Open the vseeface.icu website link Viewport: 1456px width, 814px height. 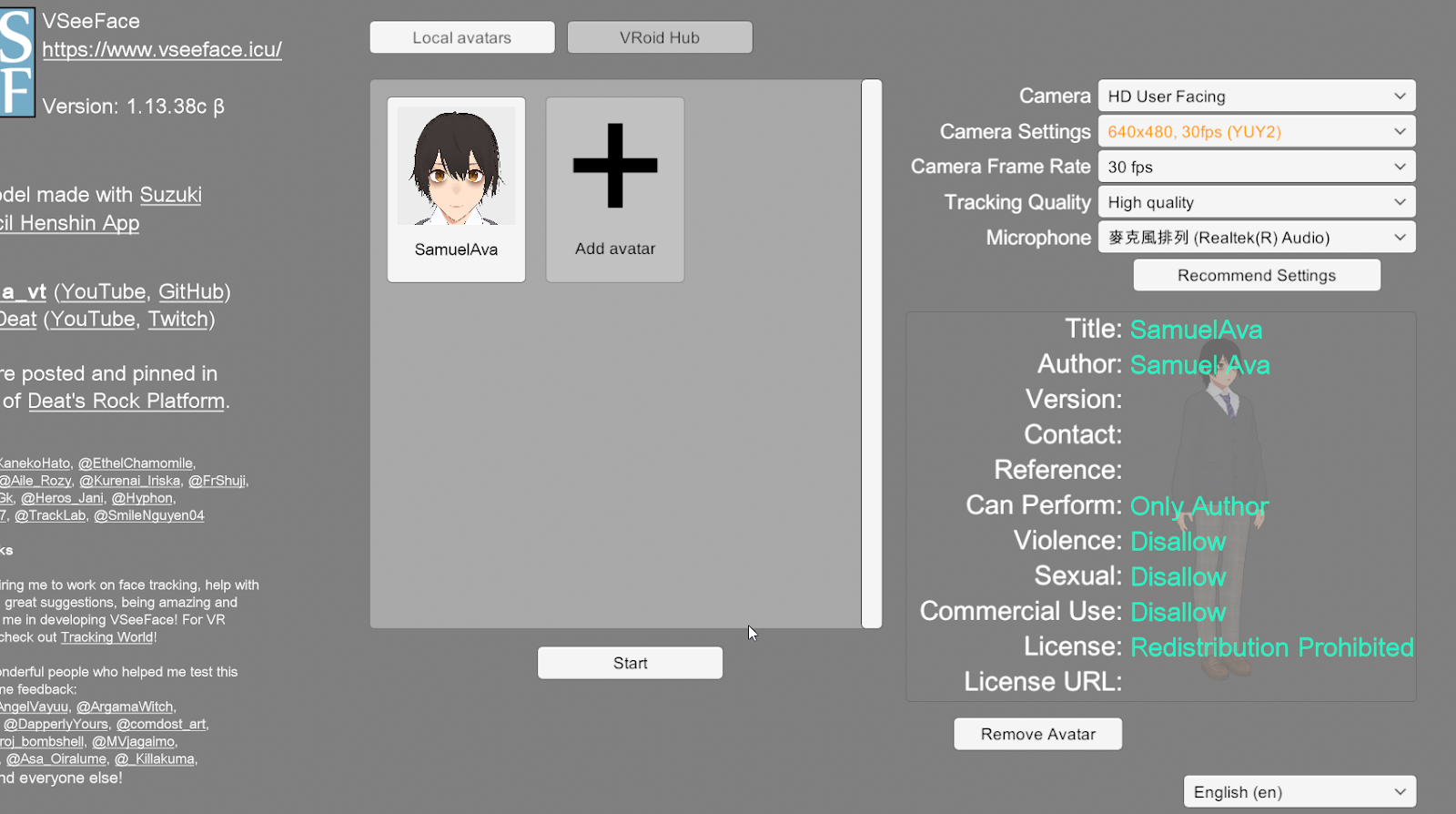[162, 49]
